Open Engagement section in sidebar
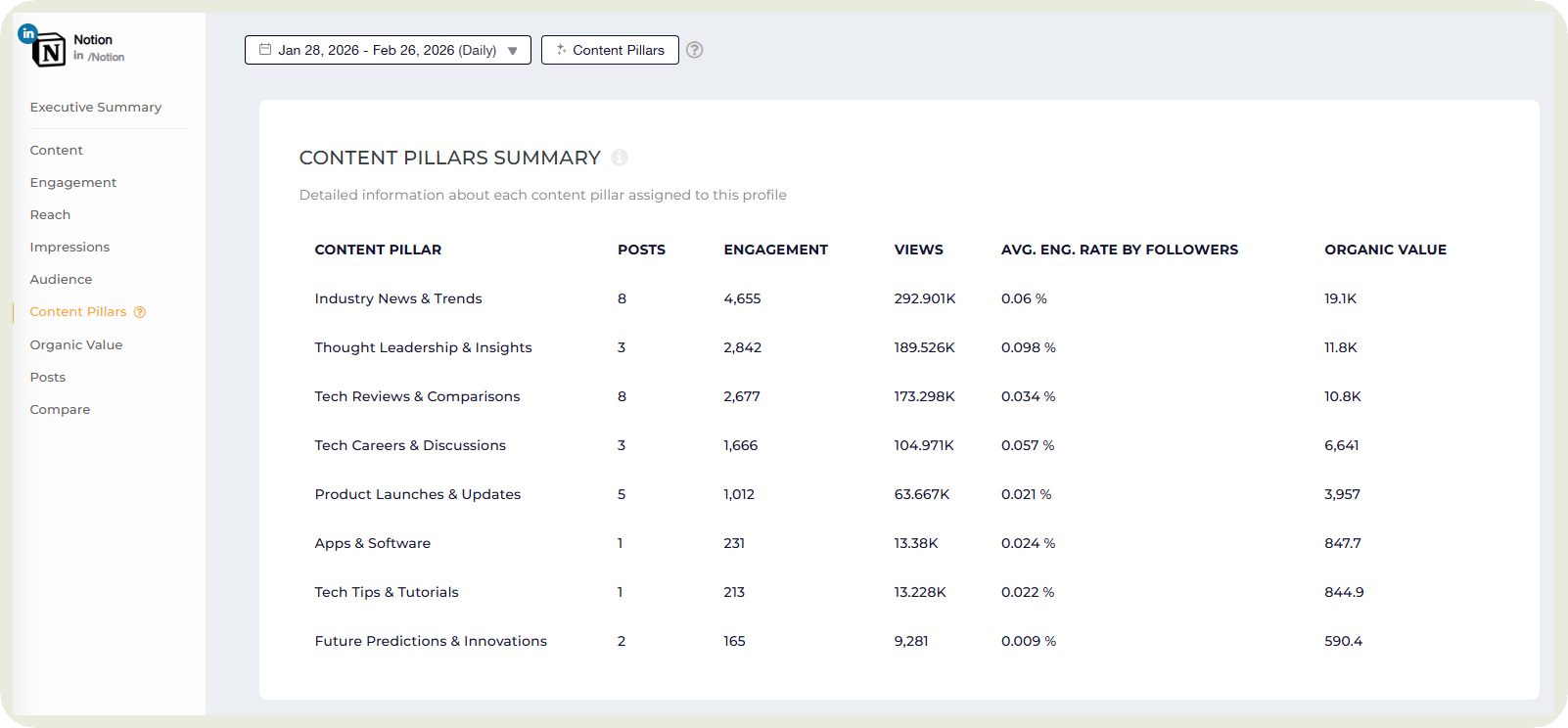Viewport: 1568px width, 728px height. click(73, 182)
